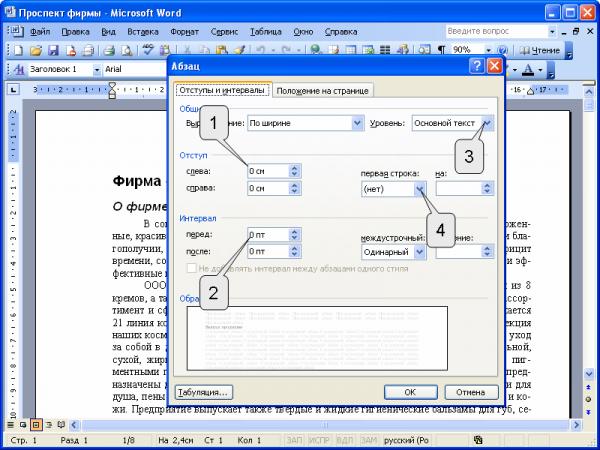The height and width of the screenshot is (450, 600).
Task: Open Print Preview from the toolbar
Action: coord(127,50)
